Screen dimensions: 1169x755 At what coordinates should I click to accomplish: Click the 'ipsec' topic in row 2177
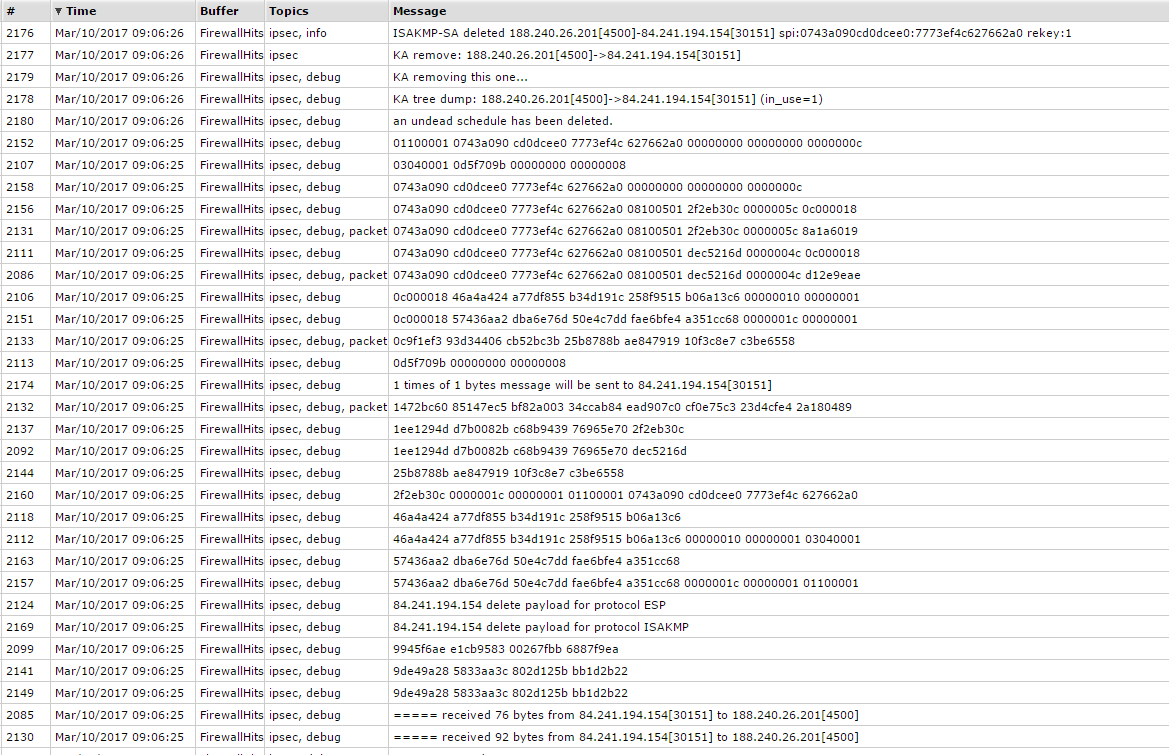(283, 55)
